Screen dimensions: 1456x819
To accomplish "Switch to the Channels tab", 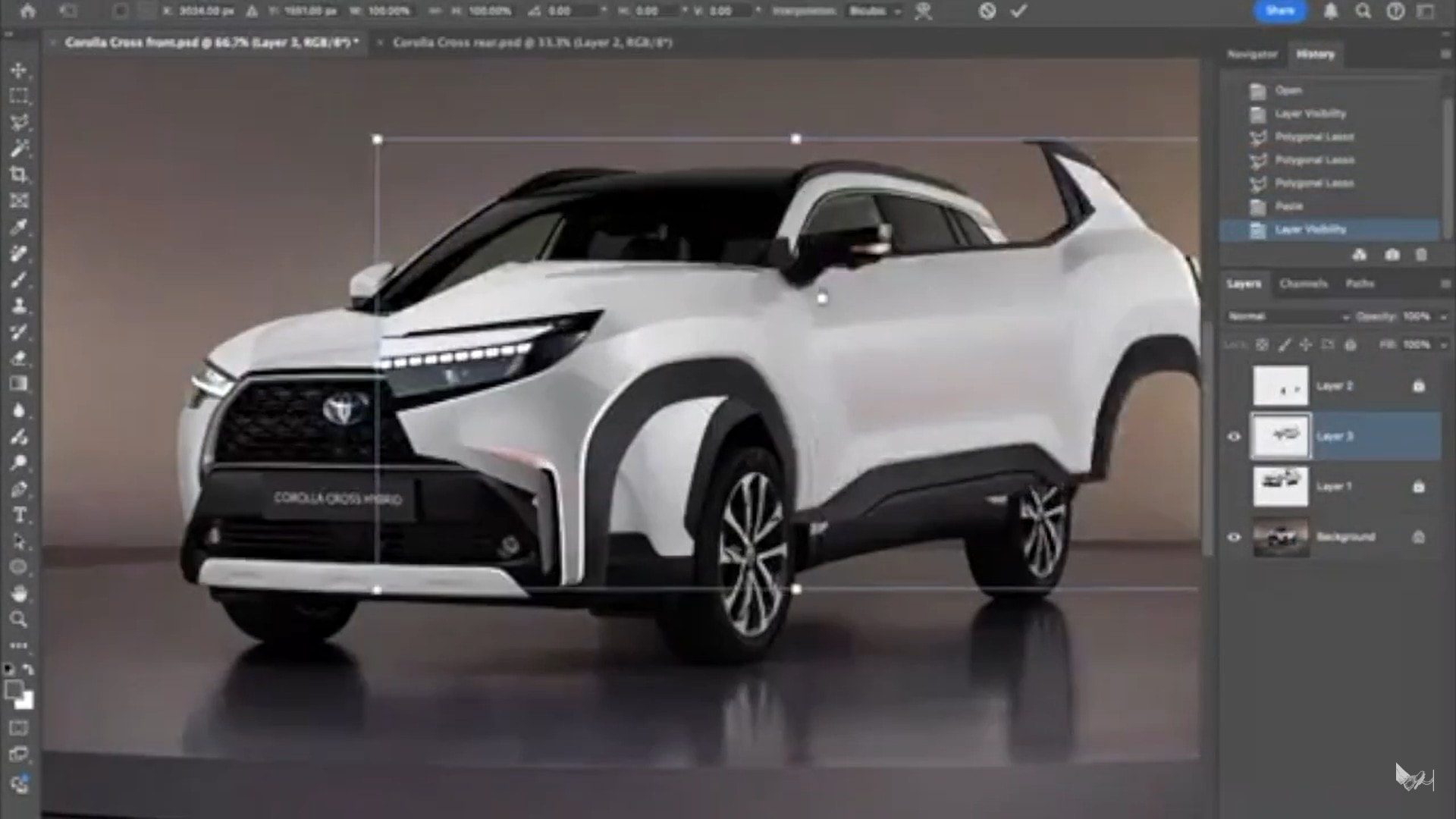I will (1303, 284).
